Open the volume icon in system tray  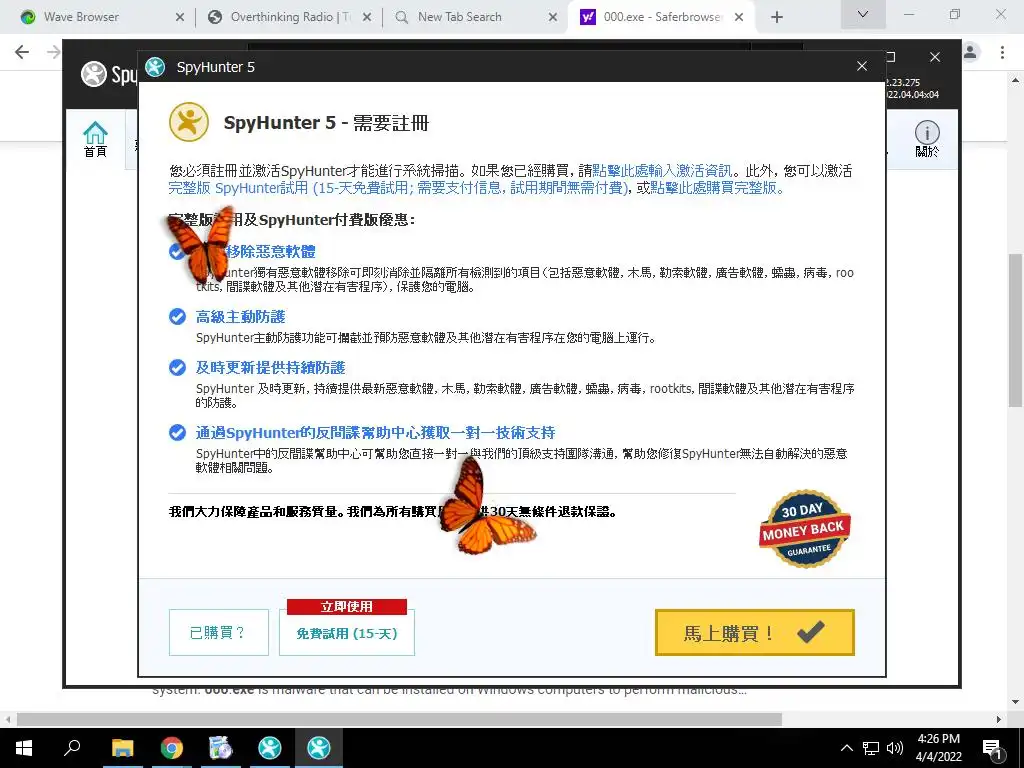(x=895, y=748)
